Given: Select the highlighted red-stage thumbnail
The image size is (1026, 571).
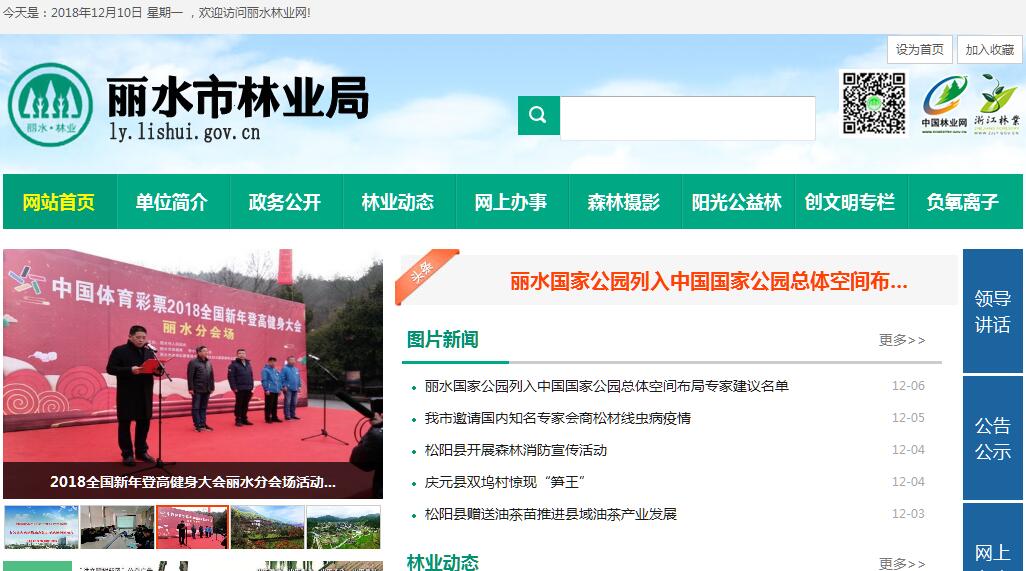Looking at the screenshot, I should (192, 527).
